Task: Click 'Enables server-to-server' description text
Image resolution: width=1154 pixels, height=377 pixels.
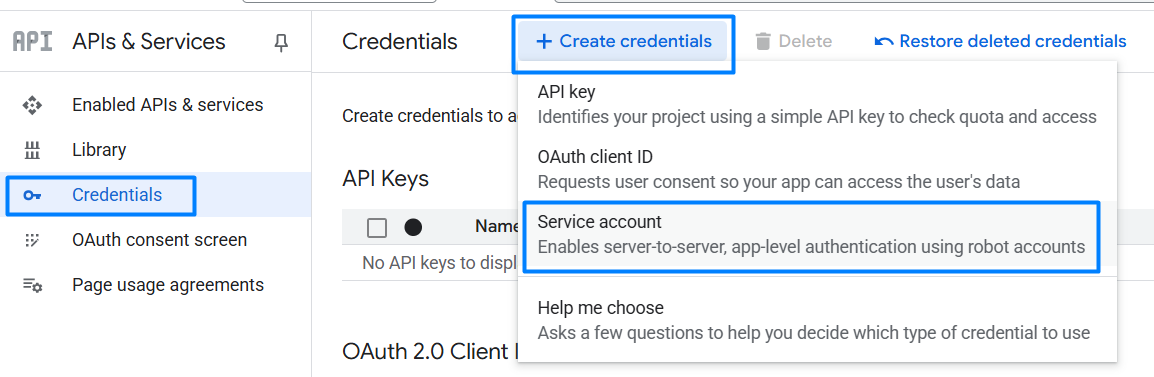Action: click(x=812, y=247)
